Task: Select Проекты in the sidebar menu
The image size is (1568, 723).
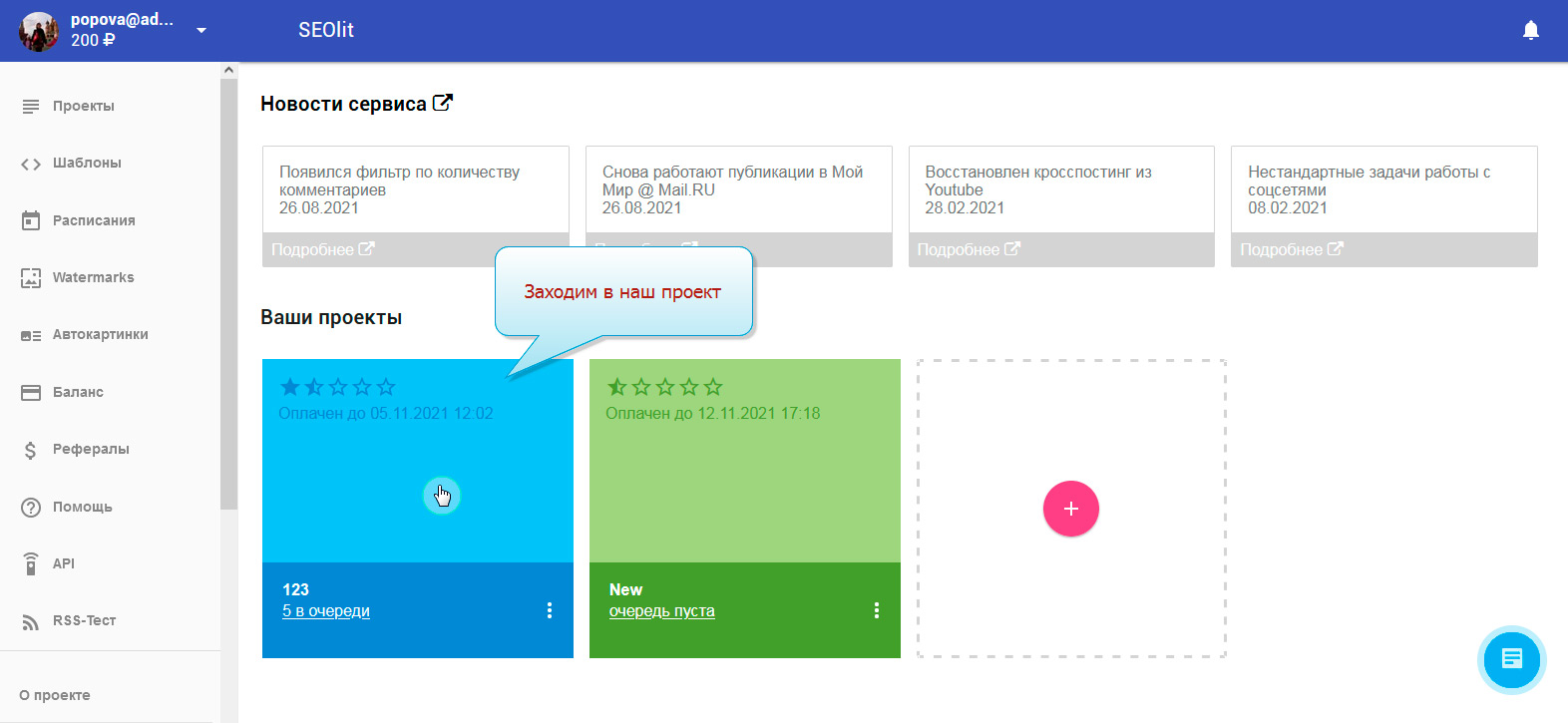Action: 83,106
